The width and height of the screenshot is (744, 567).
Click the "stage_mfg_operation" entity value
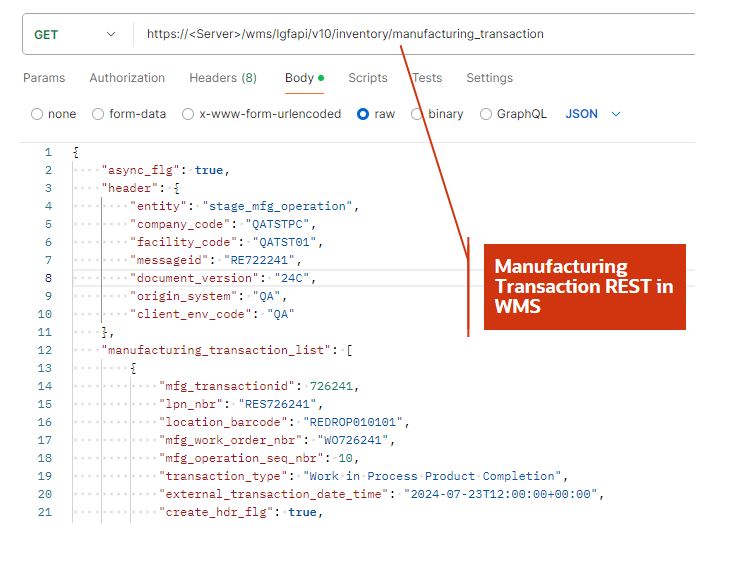point(277,206)
